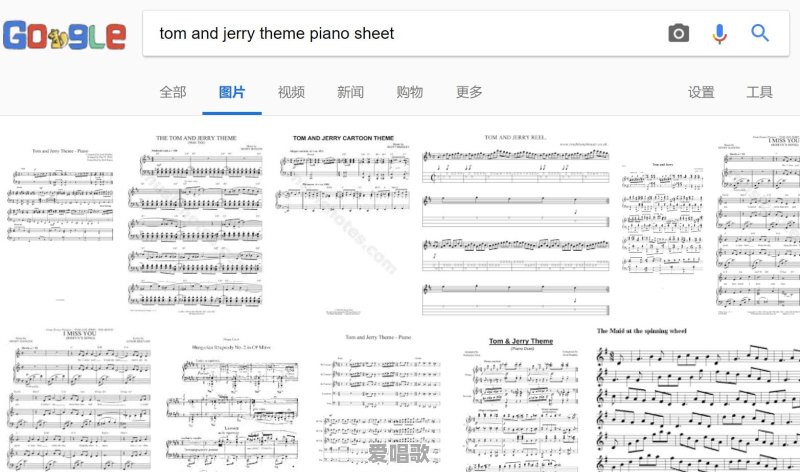Open second-row "I MISS YOU" sheet thumbnail

[79, 399]
